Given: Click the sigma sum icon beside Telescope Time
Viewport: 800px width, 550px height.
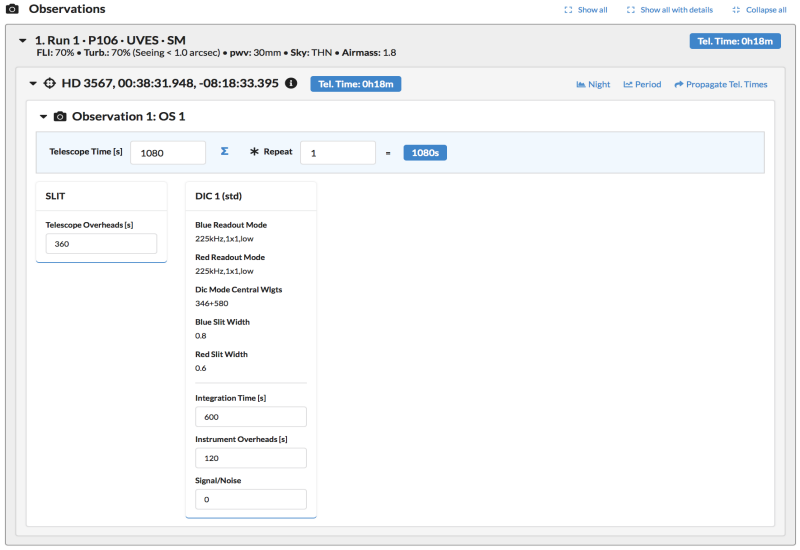Looking at the screenshot, I should 224,152.
